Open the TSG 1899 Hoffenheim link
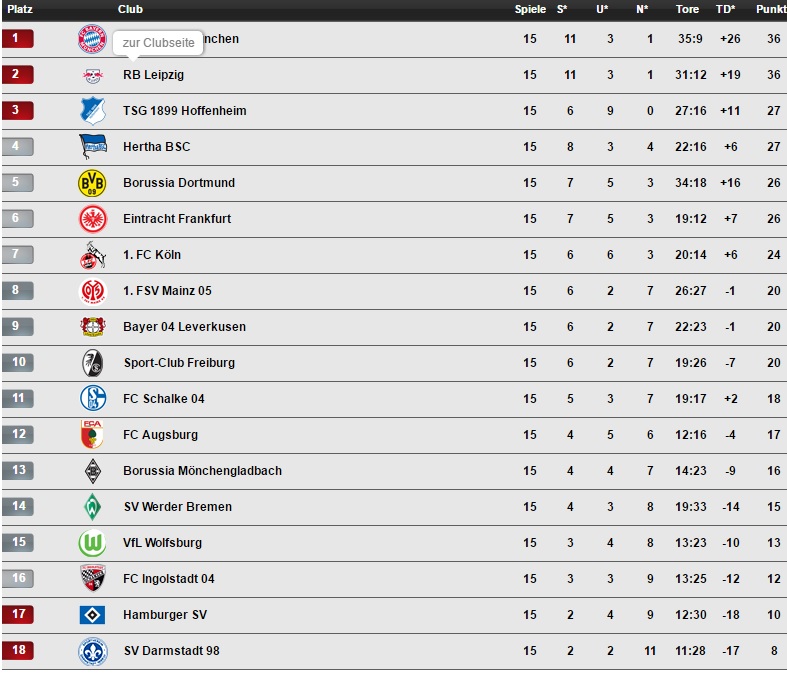787x675 pixels. tap(184, 111)
